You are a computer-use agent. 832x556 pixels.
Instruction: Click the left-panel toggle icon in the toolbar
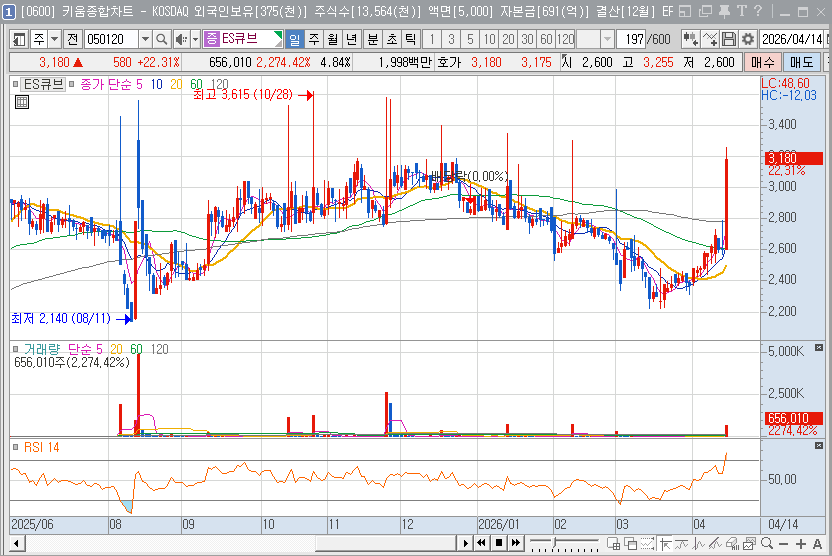20,39
